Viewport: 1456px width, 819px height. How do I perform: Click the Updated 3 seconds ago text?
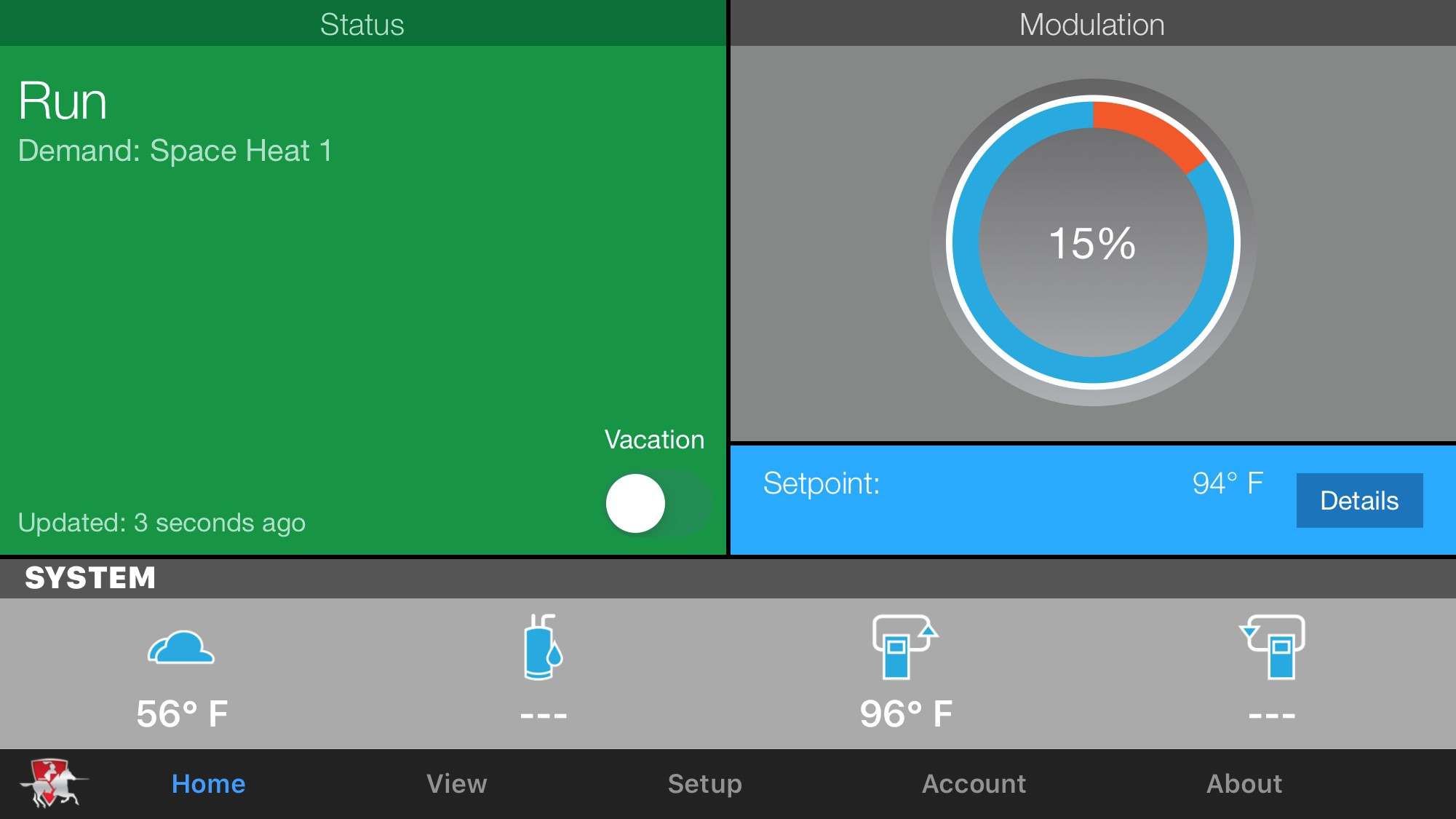tap(162, 523)
